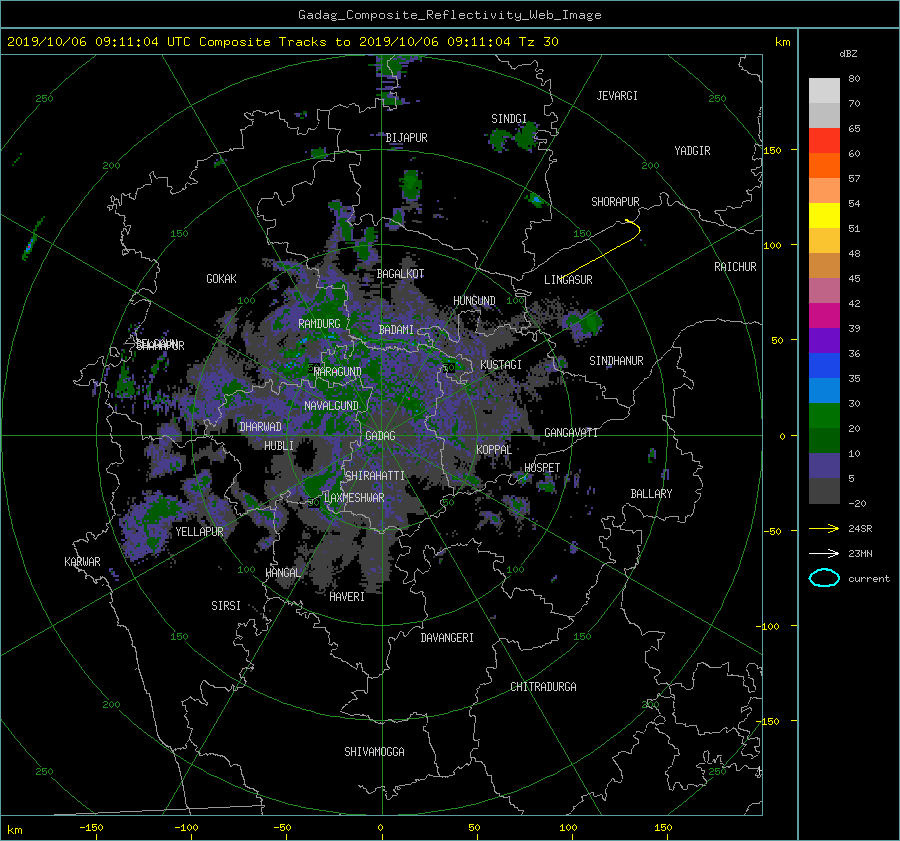Click the CHITRADURGA city label
Image resolution: width=900 pixels, height=841 pixels.
(x=544, y=687)
